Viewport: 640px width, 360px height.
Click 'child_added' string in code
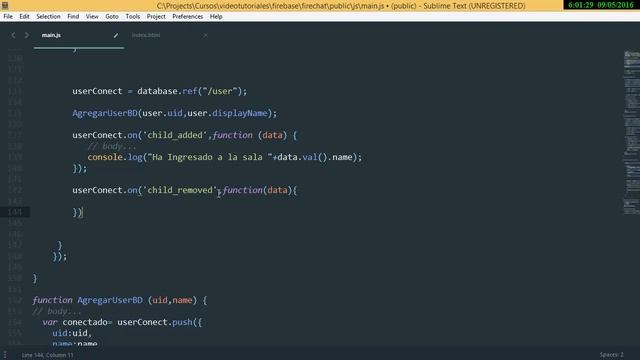click(175, 135)
